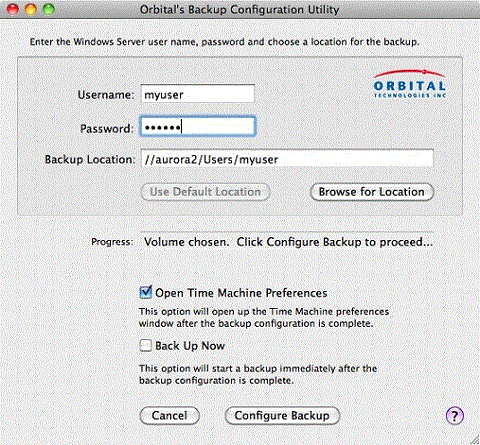The image size is (480, 445).
Task: Click the Open Time Machine Preferences label
Action: pyautogui.click(x=241, y=293)
